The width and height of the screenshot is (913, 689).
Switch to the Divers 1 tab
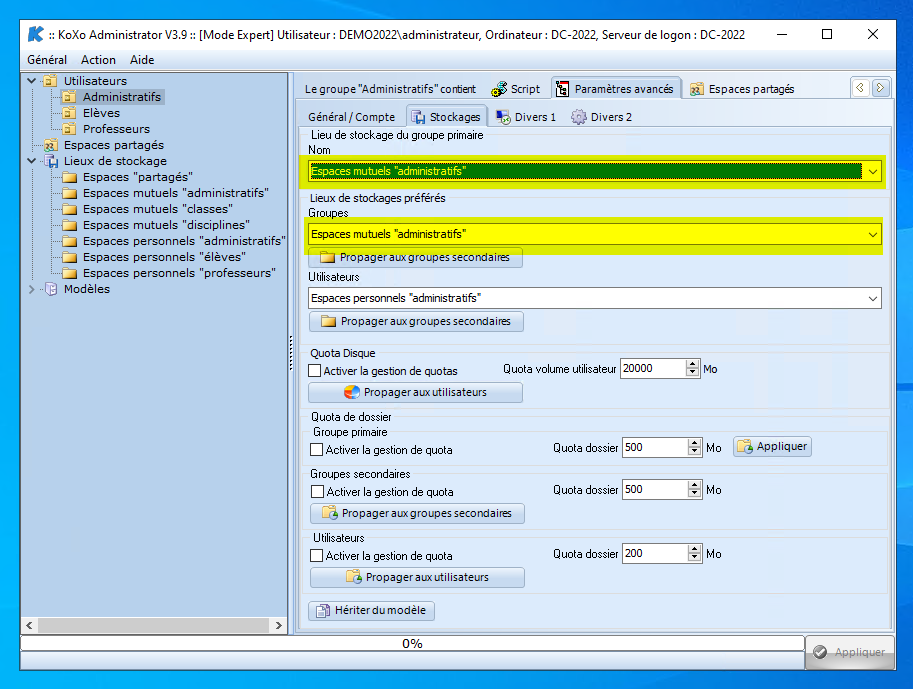526,117
